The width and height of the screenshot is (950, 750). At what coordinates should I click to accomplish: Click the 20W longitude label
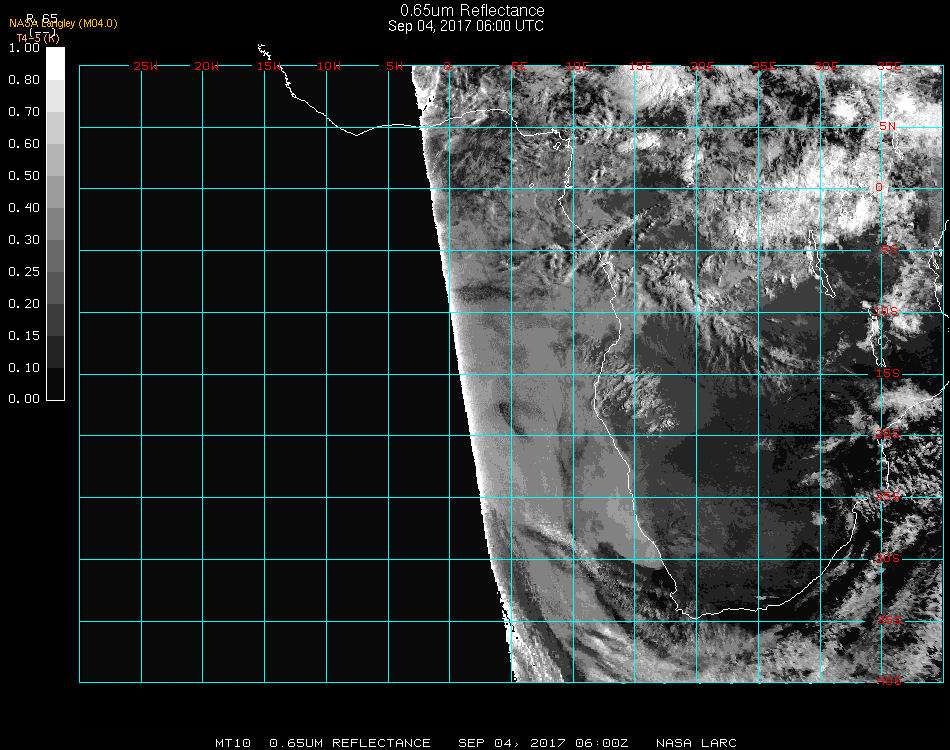pyautogui.click(x=207, y=66)
